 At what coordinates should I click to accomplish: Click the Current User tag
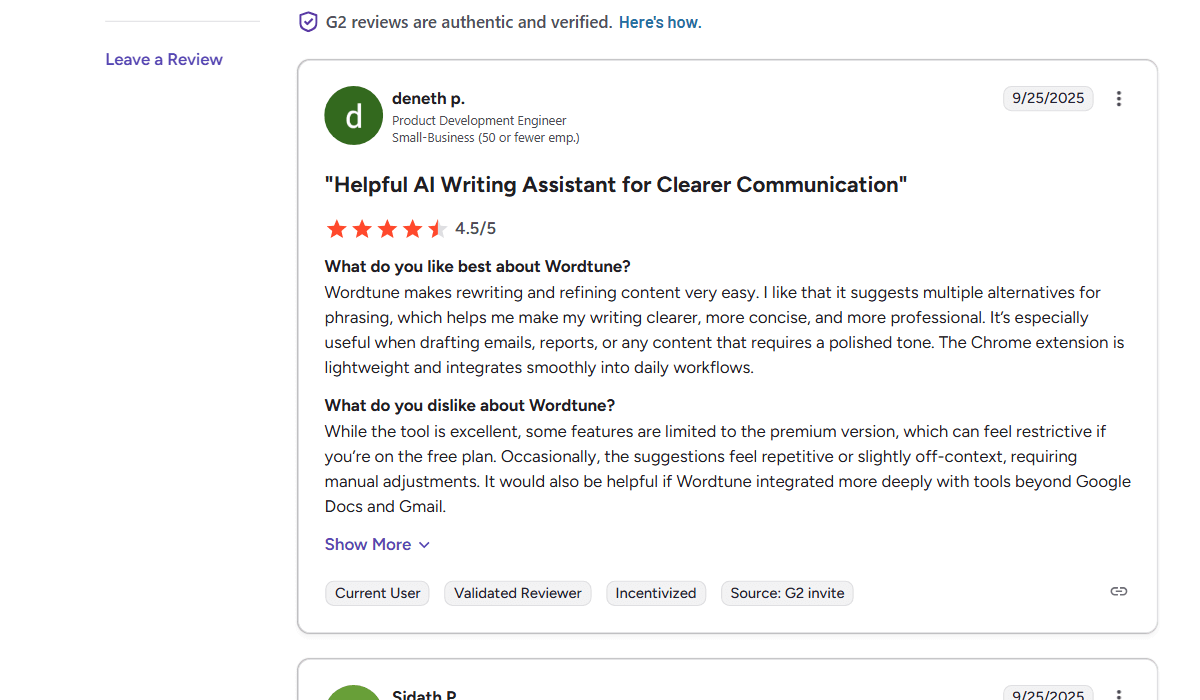pos(377,594)
